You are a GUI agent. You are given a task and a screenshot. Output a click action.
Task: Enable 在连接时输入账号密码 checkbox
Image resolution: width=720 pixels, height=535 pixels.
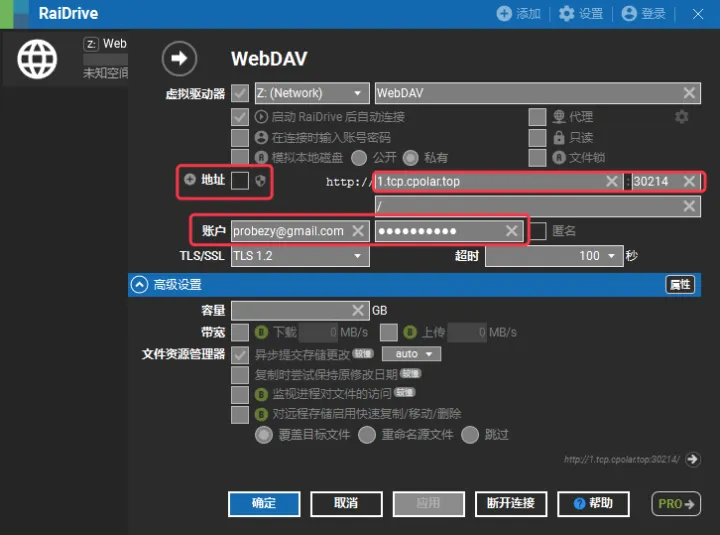[240, 137]
